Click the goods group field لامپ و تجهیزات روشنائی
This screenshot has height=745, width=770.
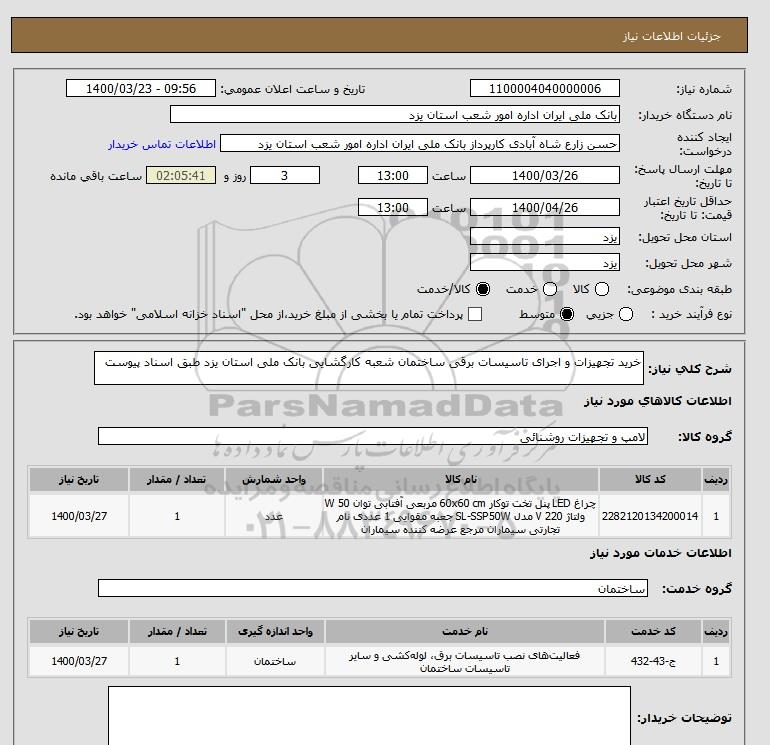(373, 436)
